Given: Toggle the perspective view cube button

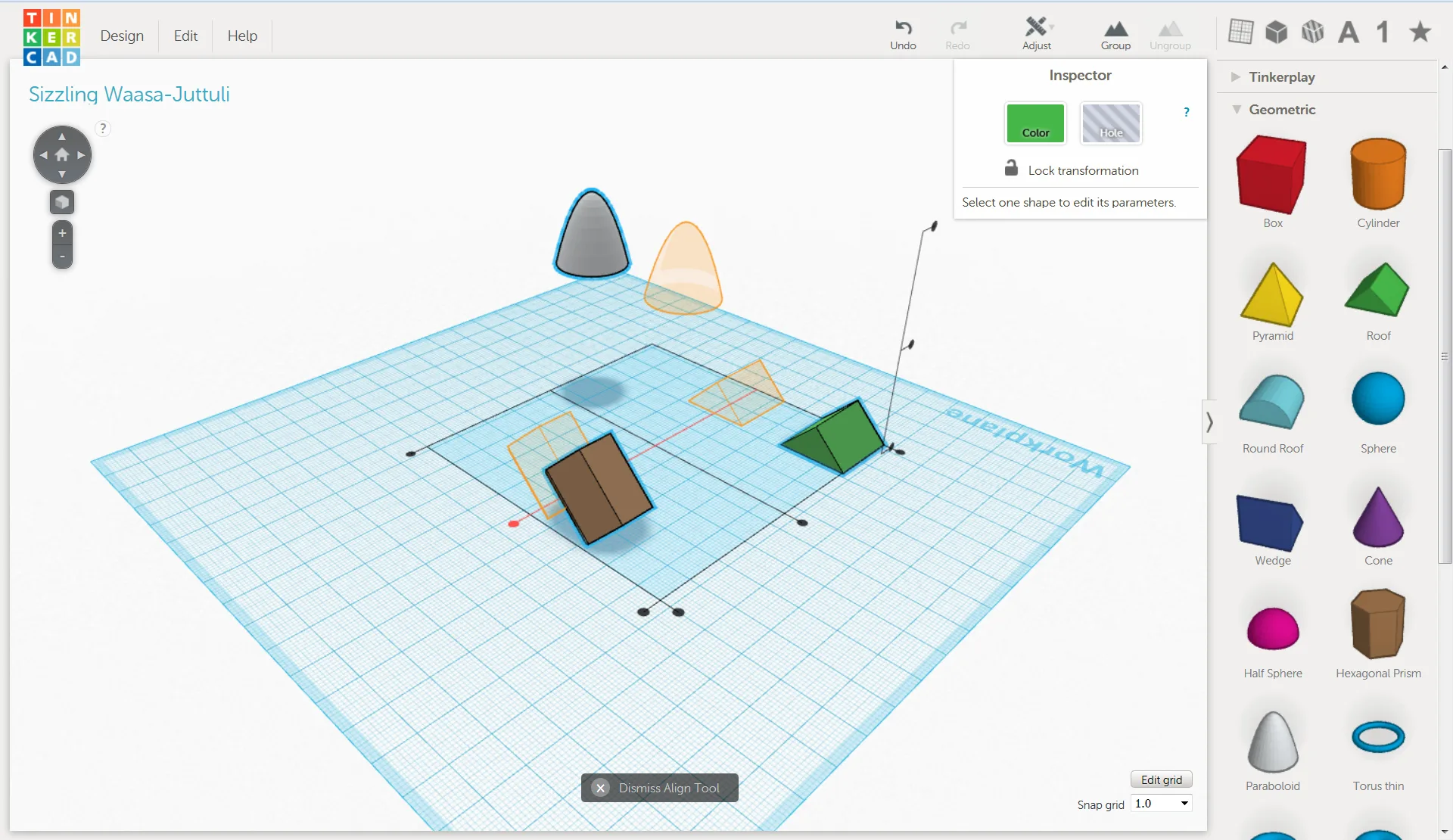Looking at the screenshot, I should (x=62, y=202).
